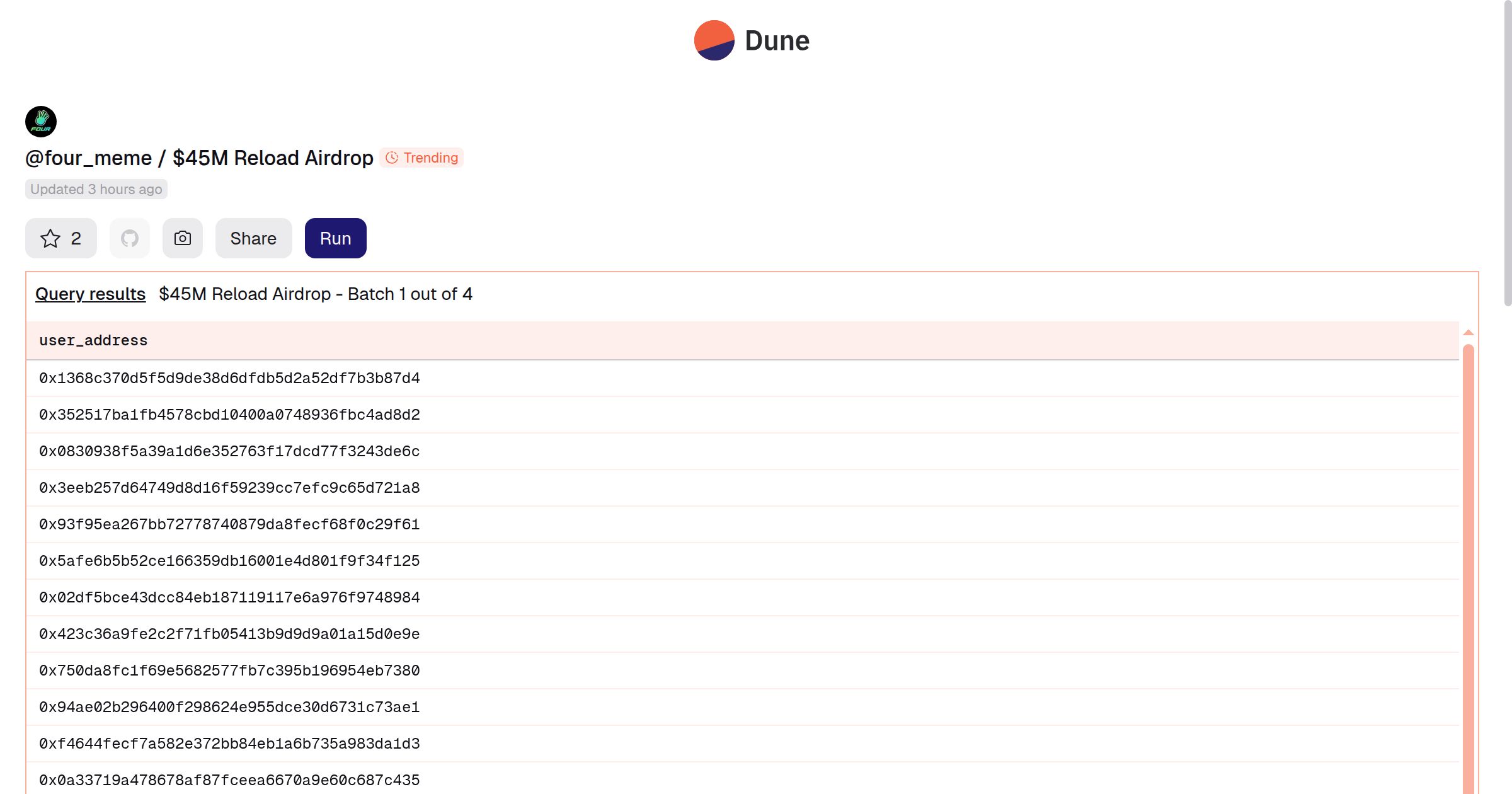1512x794 pixels.
Task: Click the query title $45M Reload Airdrop
Action: click(273, 158)
